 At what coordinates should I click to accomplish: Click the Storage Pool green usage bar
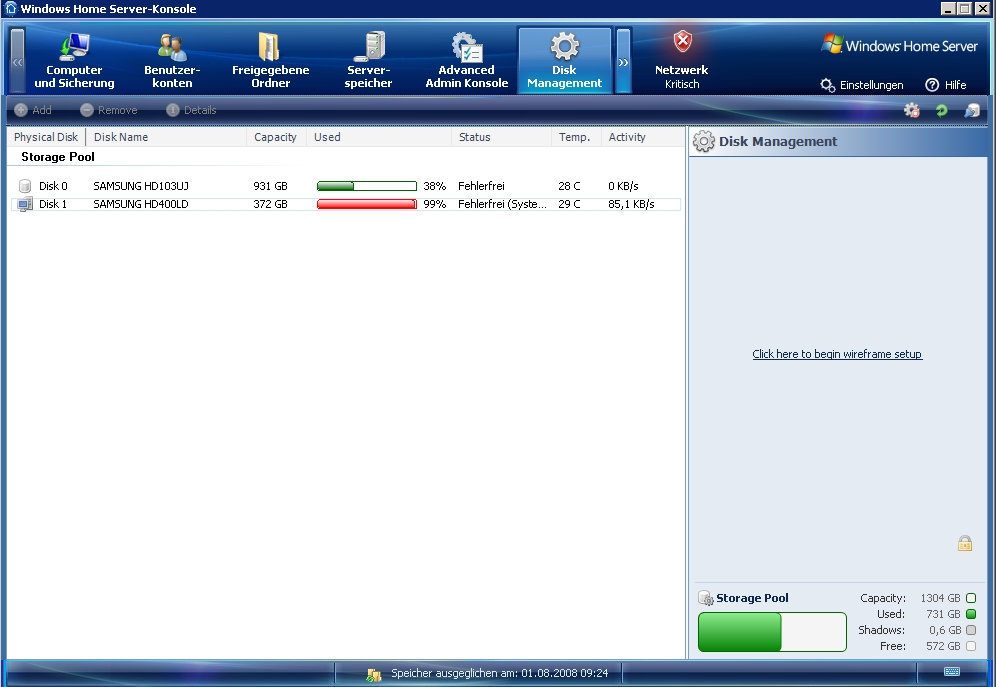point(772,632)
